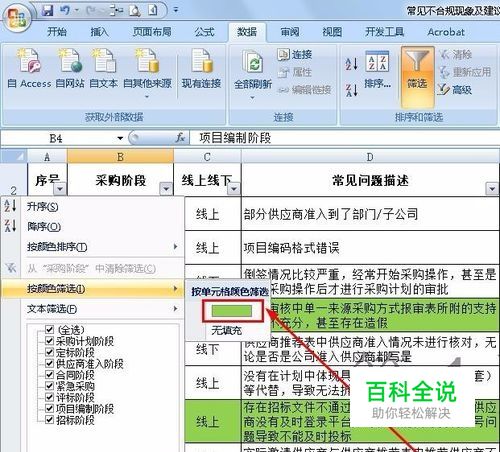Click formula bar showing 项目编制阶段
Screen dimensions: 500x452
click(x=345, y=138)
